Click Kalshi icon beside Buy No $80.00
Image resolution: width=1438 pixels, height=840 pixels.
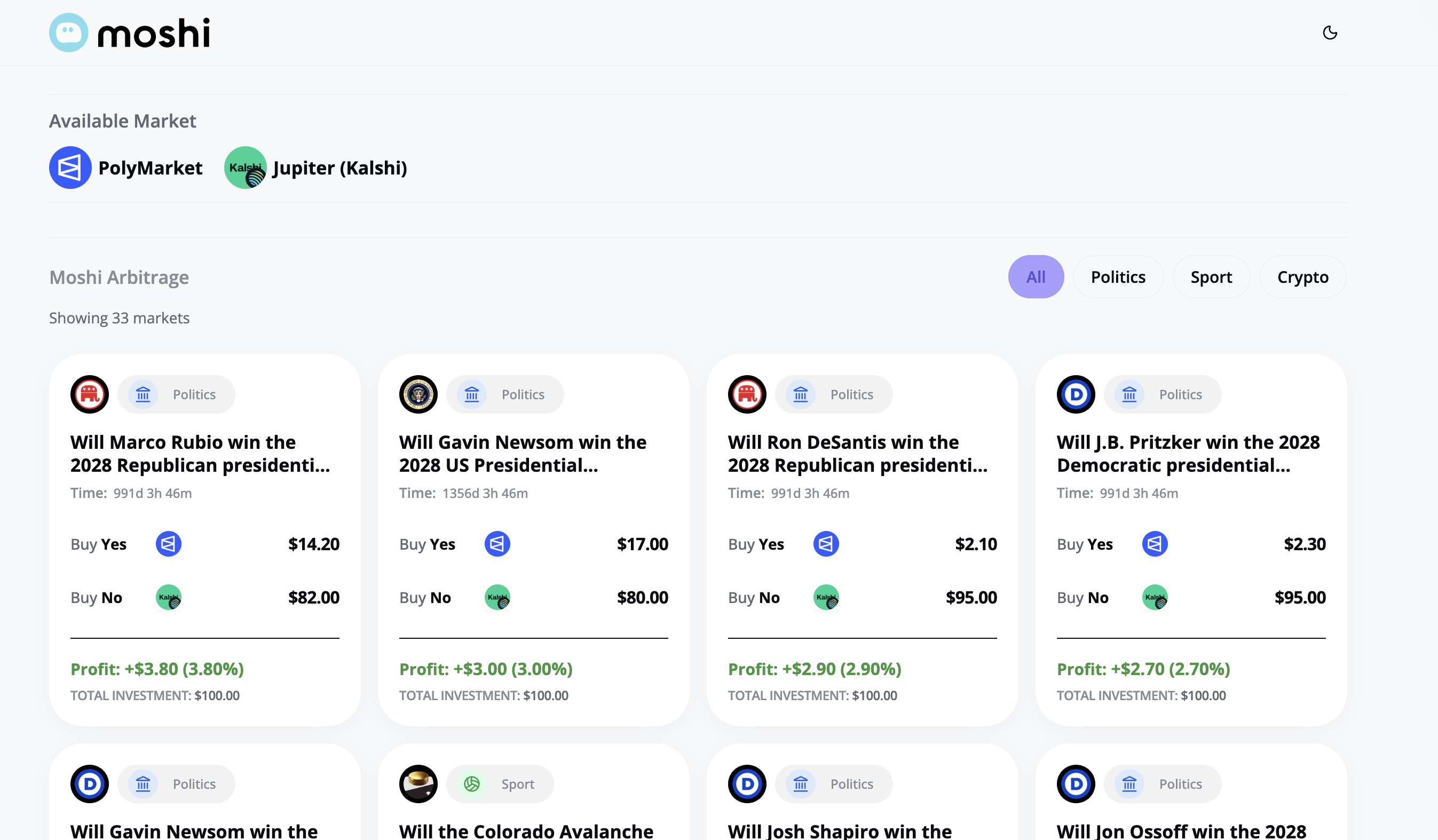tap(497, 598)
